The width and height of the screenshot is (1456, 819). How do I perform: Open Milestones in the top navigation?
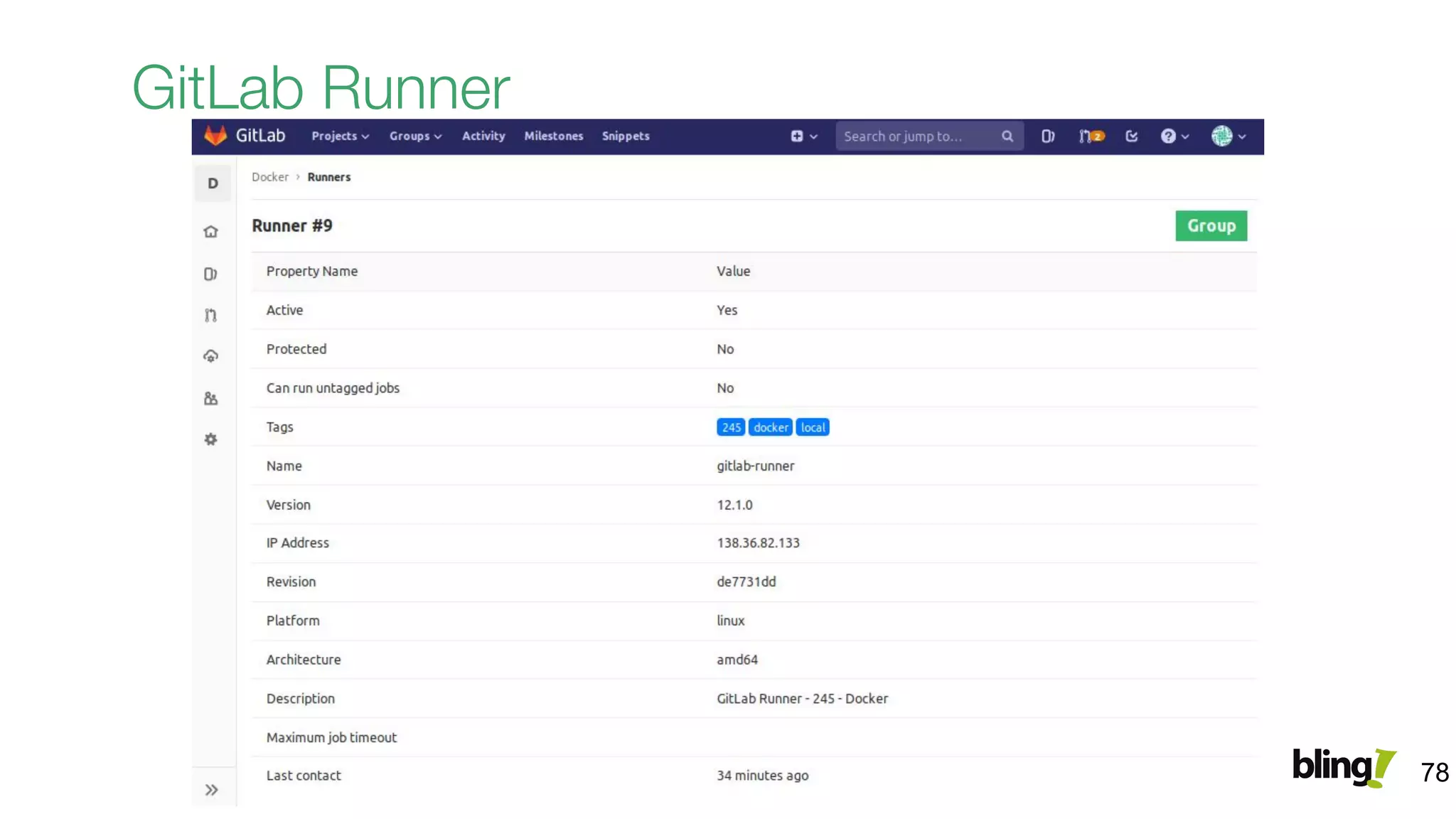[x=554, y=136]
